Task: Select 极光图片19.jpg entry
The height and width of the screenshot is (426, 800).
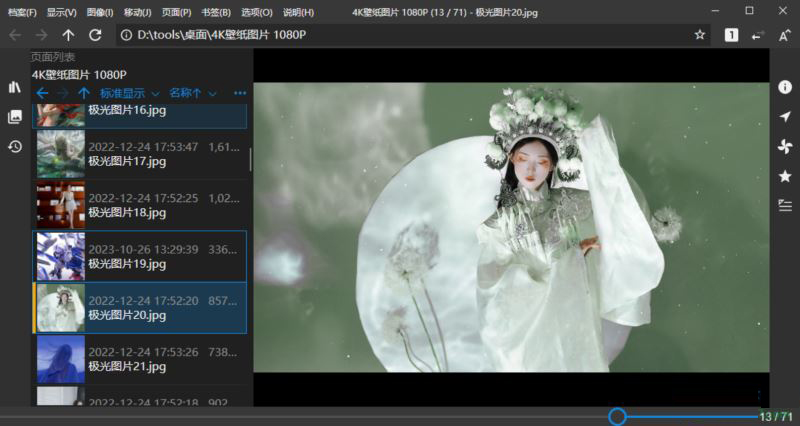Action: click(x=140, y=256)
